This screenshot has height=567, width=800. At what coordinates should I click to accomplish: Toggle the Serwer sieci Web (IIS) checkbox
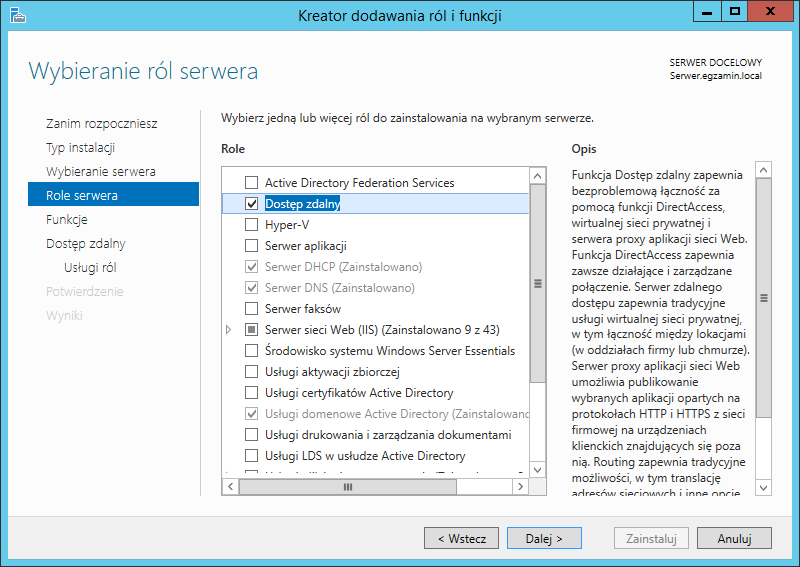point(252,329)
